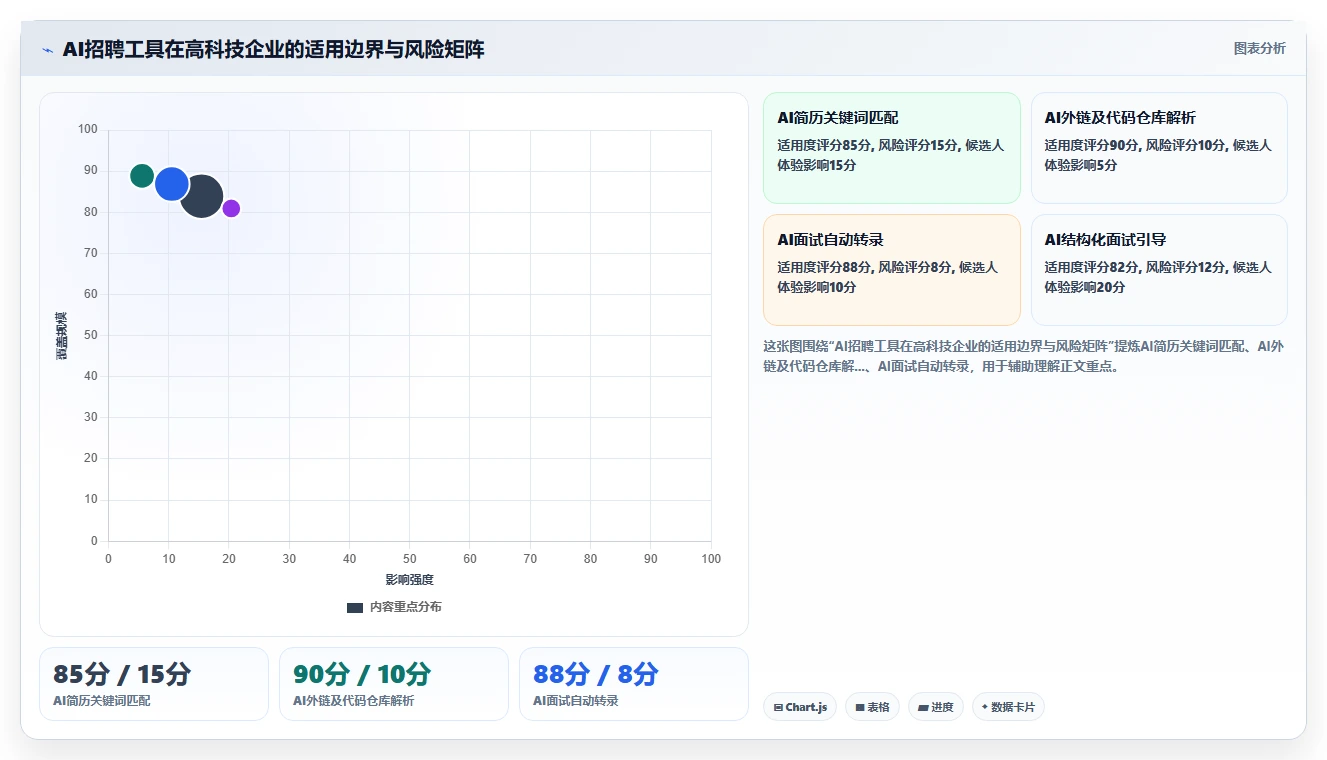Screen dimensions: 1327x760
Task: Select the small purple bubble on chart
Action: (x=231, y=208)
